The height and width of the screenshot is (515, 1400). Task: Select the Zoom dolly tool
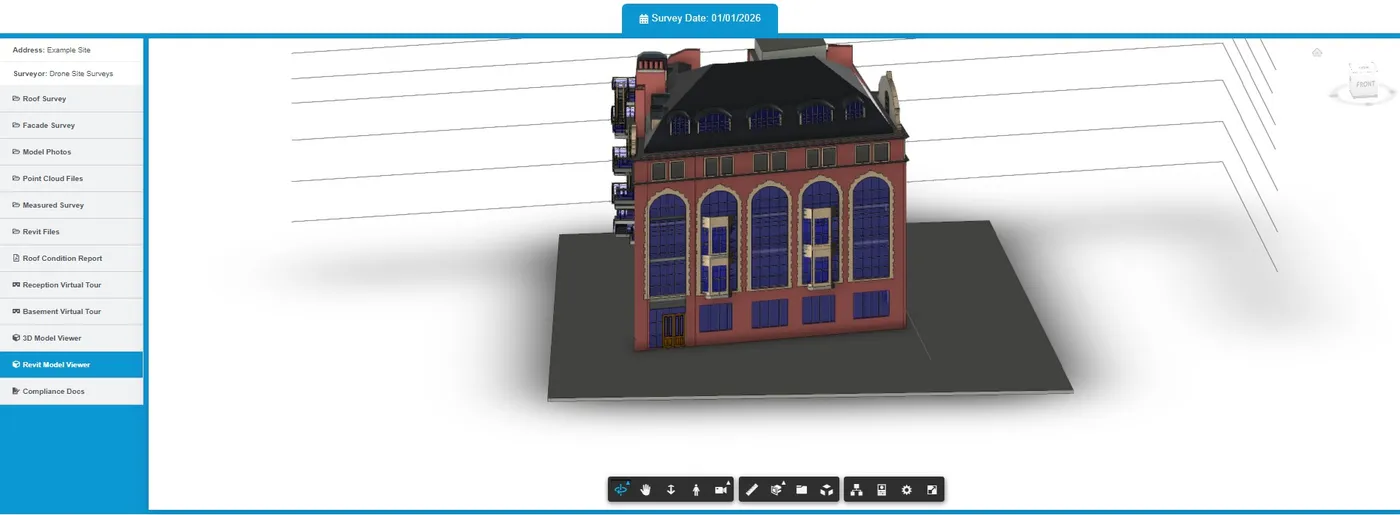(x=671, y=489)
